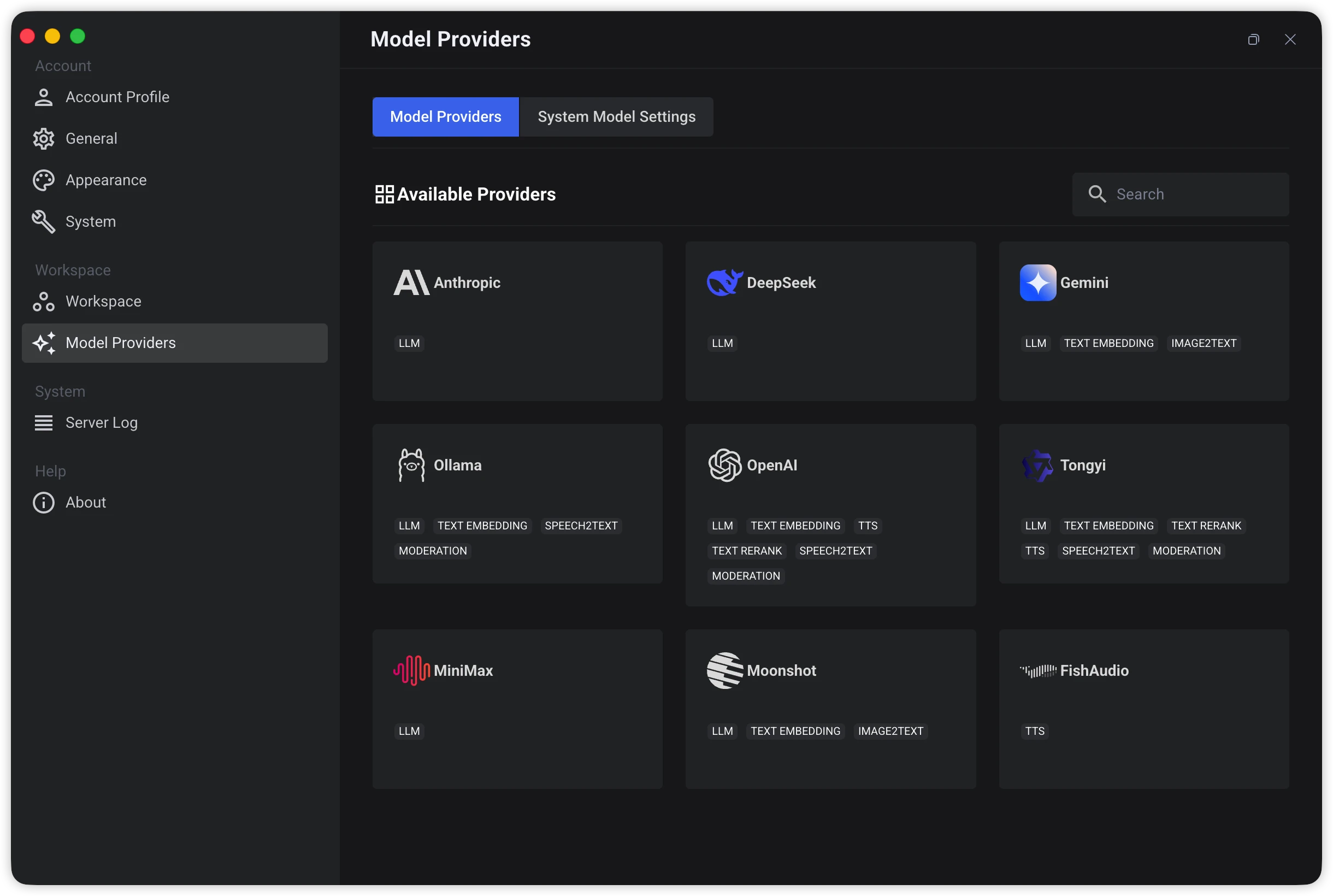Click the Appearance palette icon
Viewport: 1333px width, 896px height.
[x=43, y=181]
